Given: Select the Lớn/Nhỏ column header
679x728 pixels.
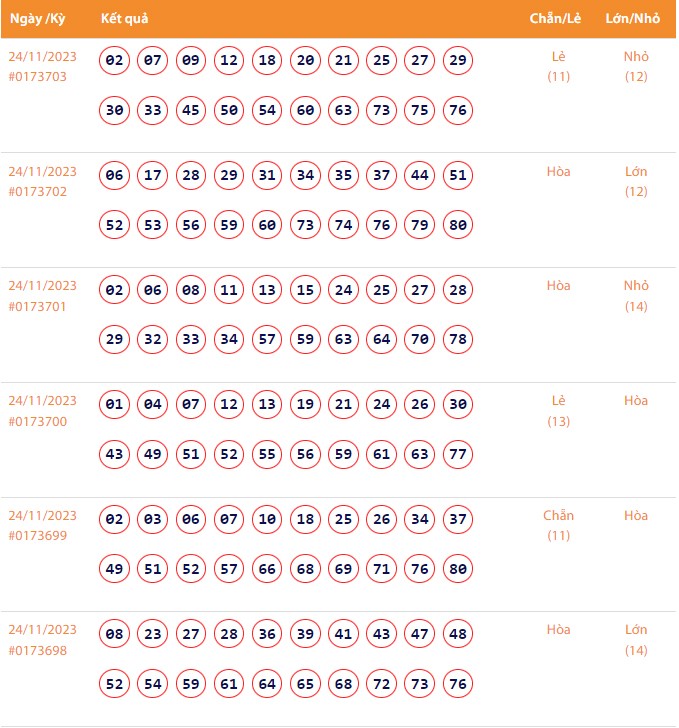Looking at the screenshot, I should (x=632, y=20).
